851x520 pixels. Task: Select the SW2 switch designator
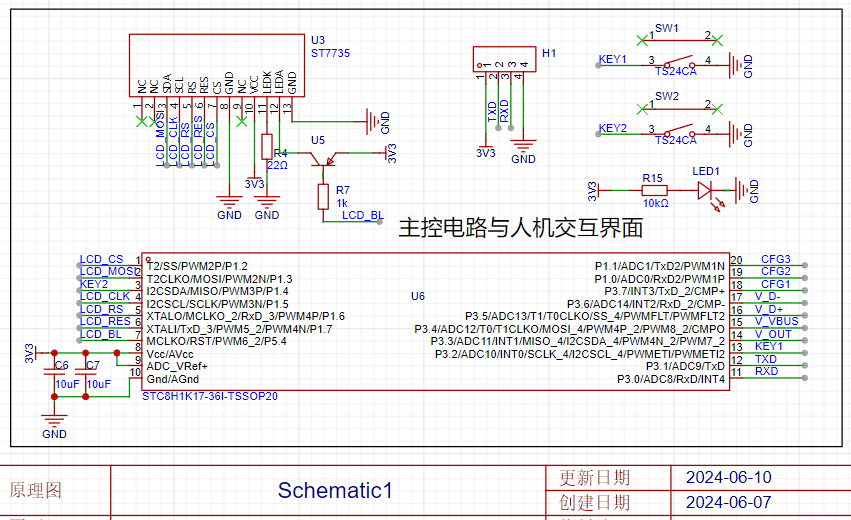[666, 96]
